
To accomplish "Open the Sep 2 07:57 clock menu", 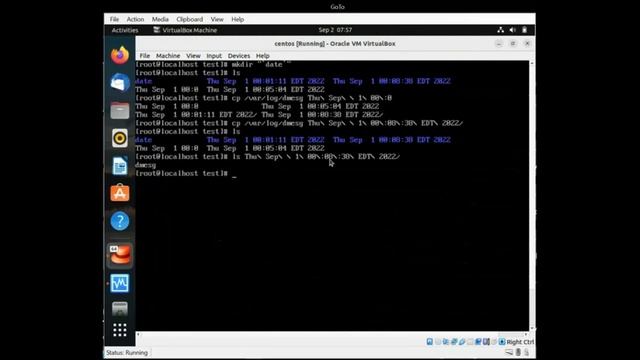I will (335, 30).
